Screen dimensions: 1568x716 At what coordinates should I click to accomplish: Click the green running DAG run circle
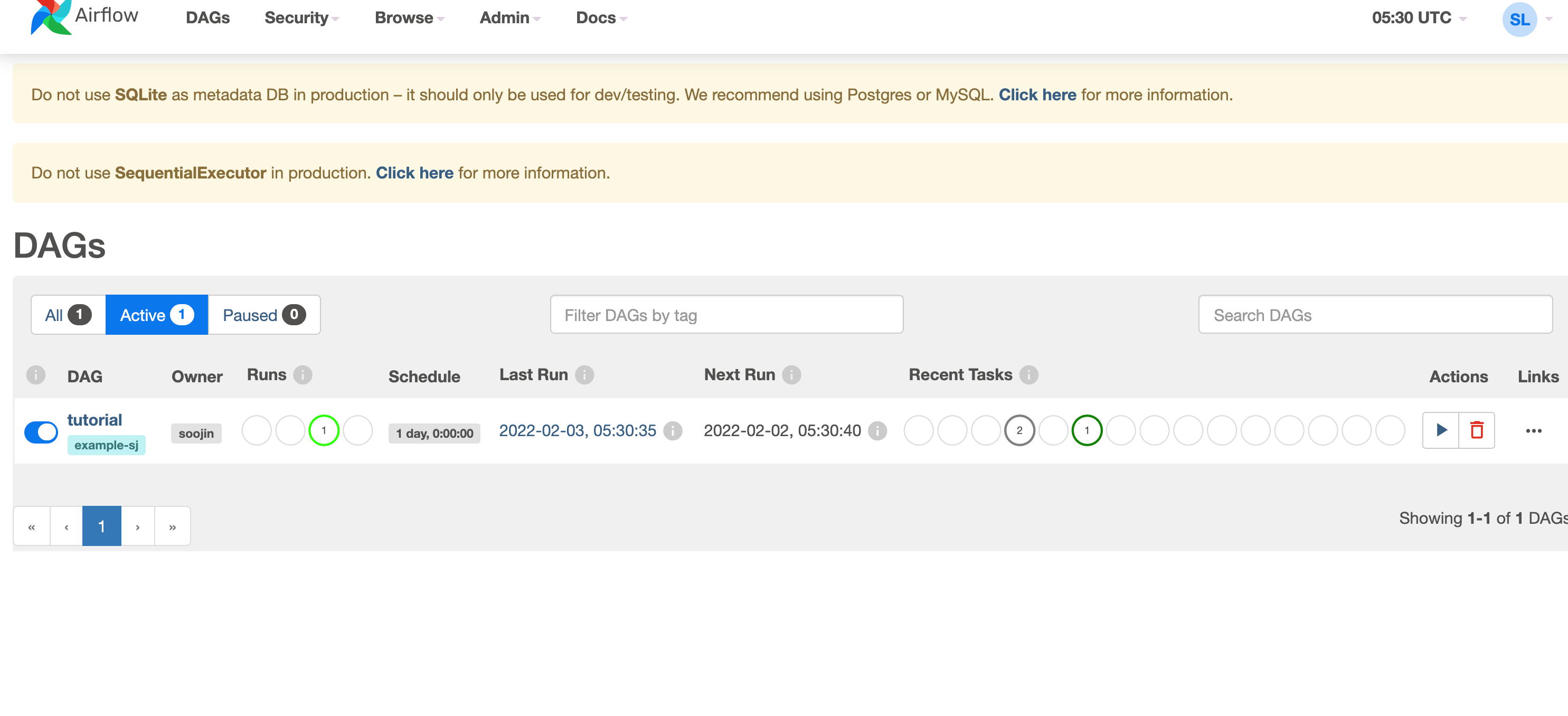coord(324,430)
